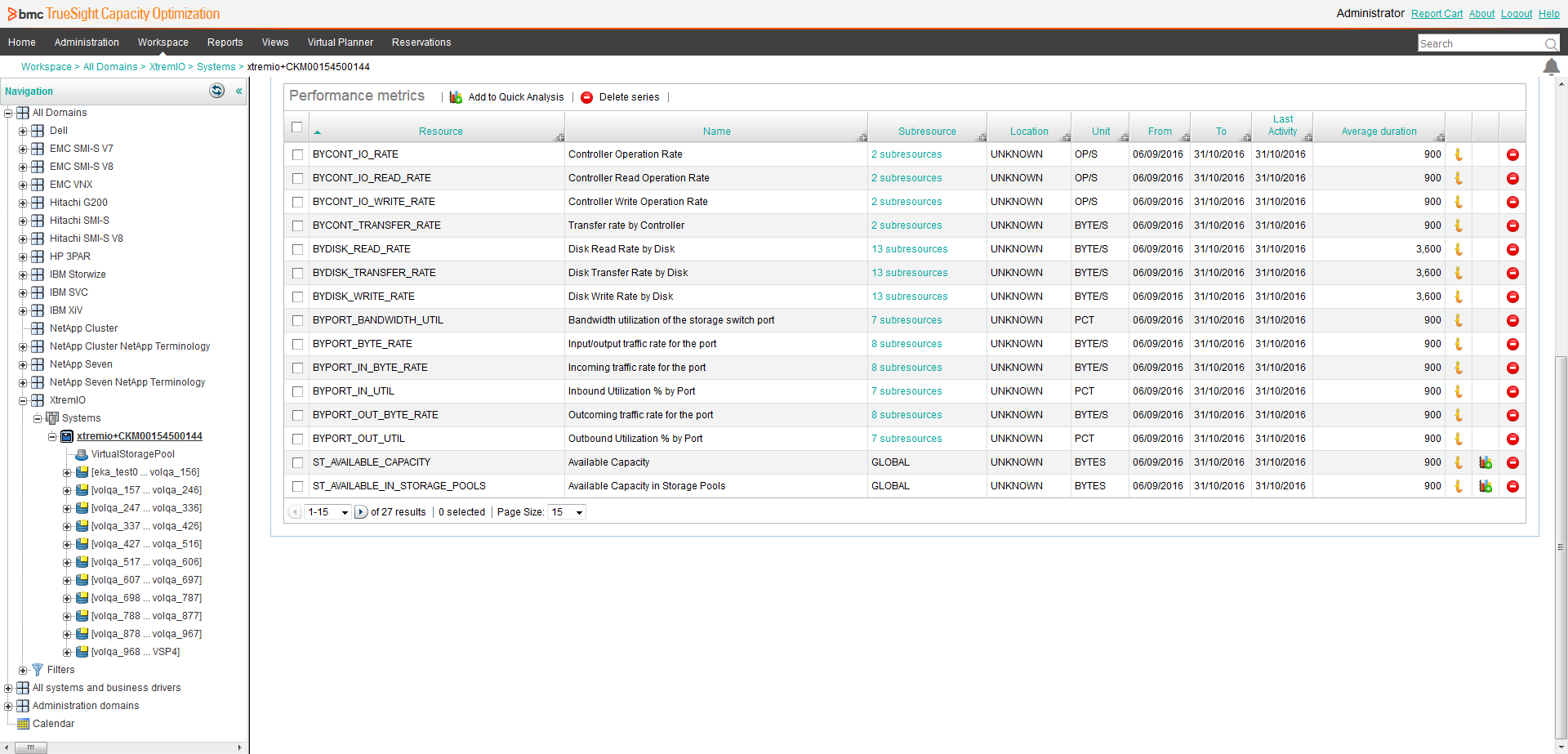Image resolution: width=1568 pixels, height=754 pixels.
Task: Open details icon for BYPORT_BANDWIDTH_UTIL row
Action: (1459, 320)
